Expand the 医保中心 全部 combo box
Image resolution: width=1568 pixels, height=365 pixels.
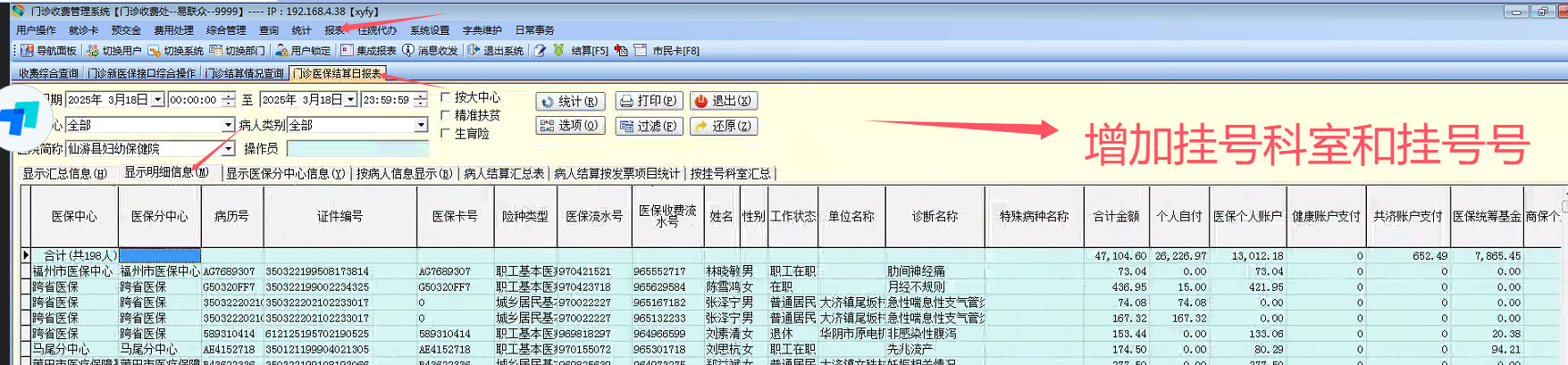[x=228, y=125]
